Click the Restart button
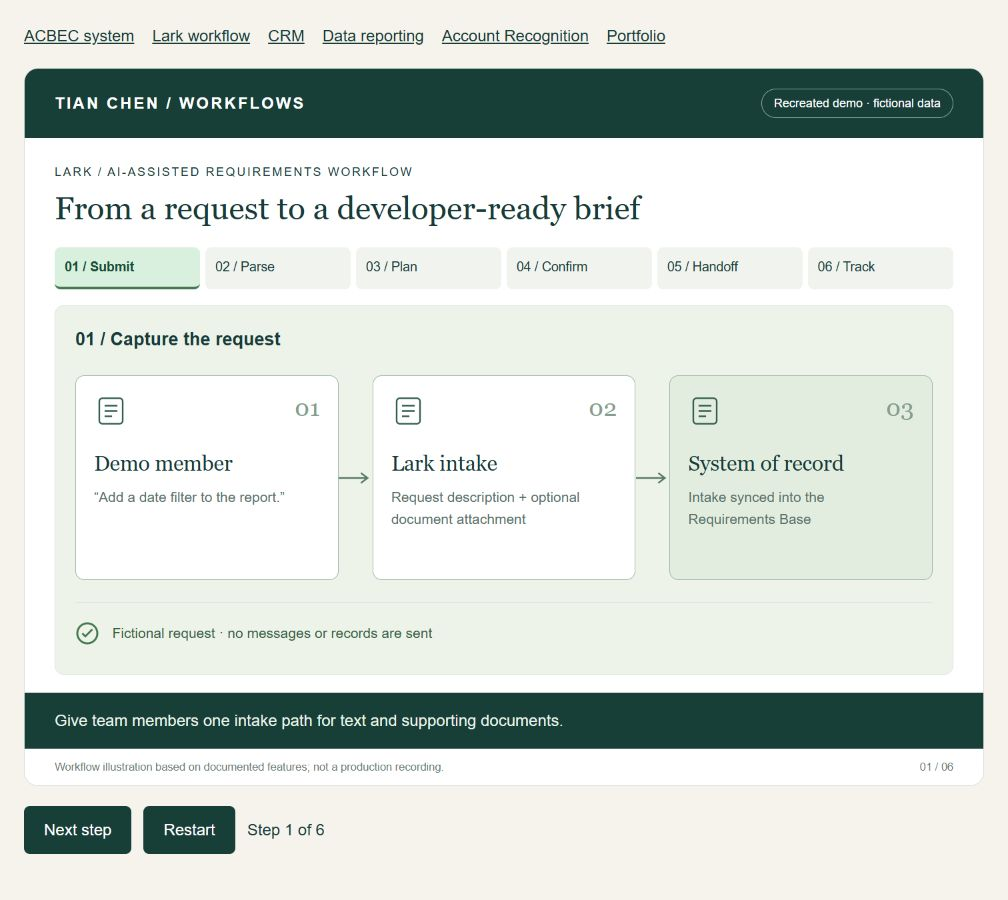 (189, 830)
